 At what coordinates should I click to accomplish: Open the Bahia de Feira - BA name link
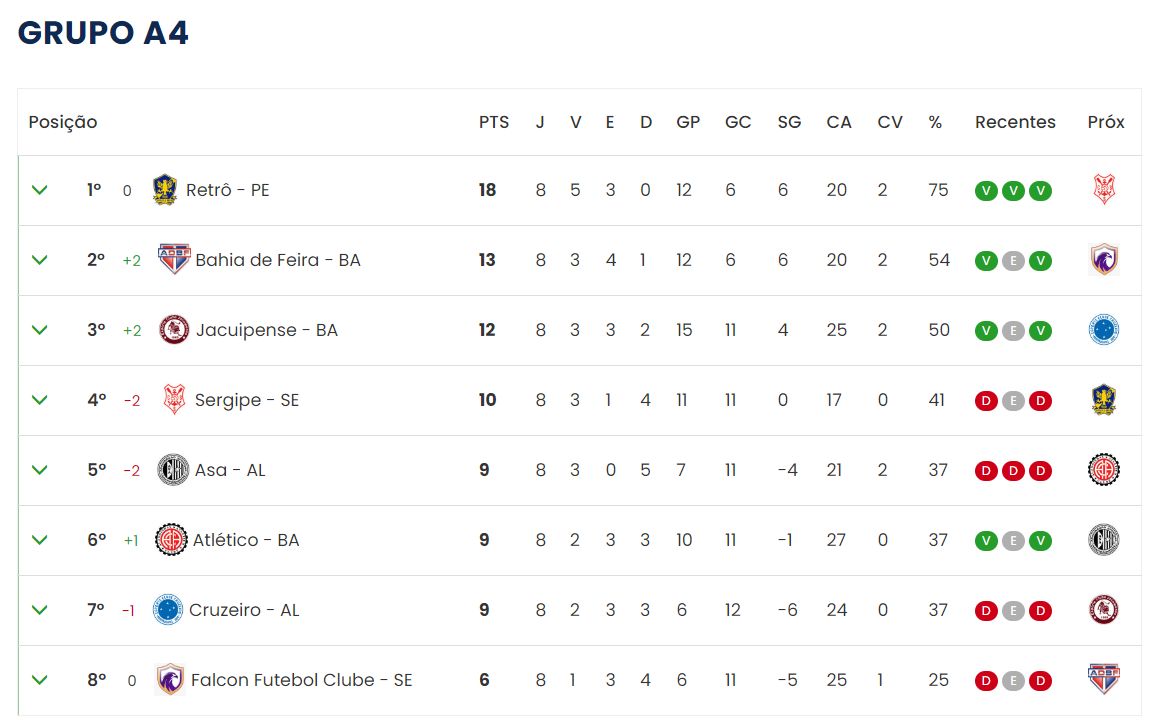278,260
